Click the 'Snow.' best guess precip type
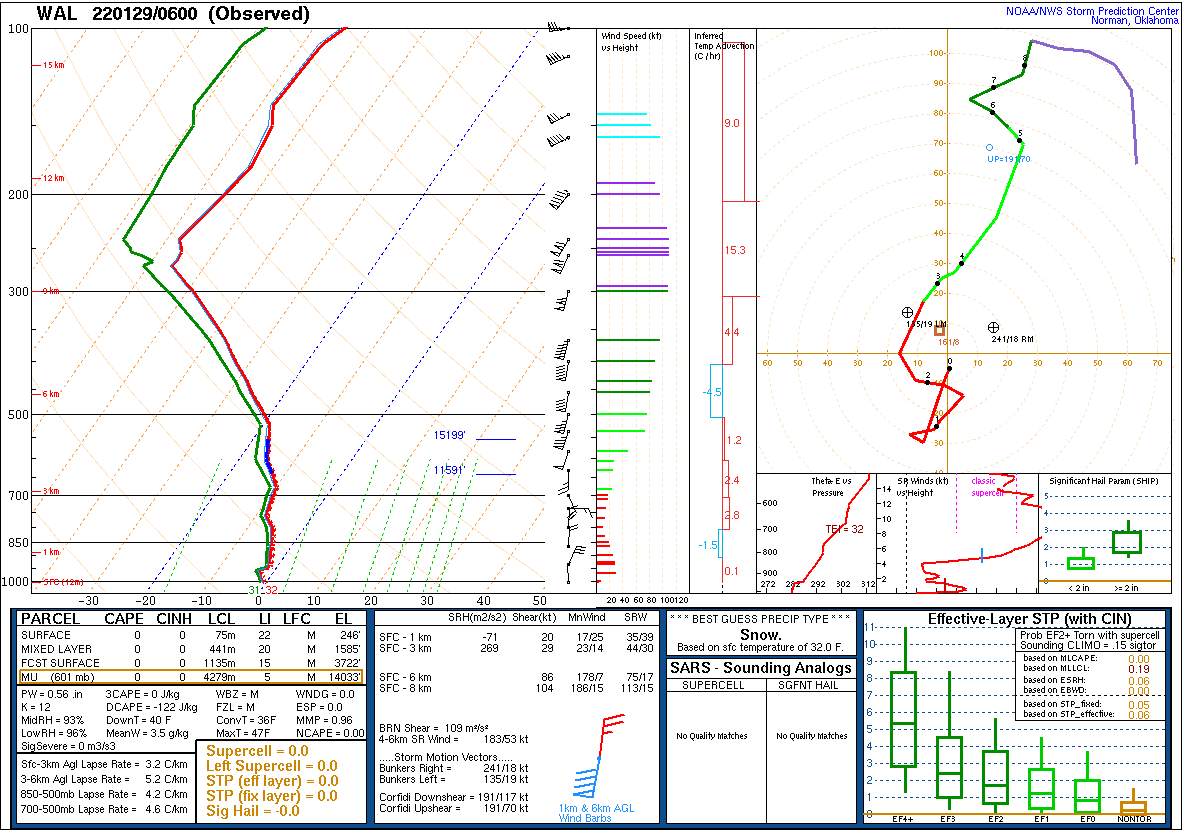The height and width of the screenshot is (832, 1185). point(761,635)
